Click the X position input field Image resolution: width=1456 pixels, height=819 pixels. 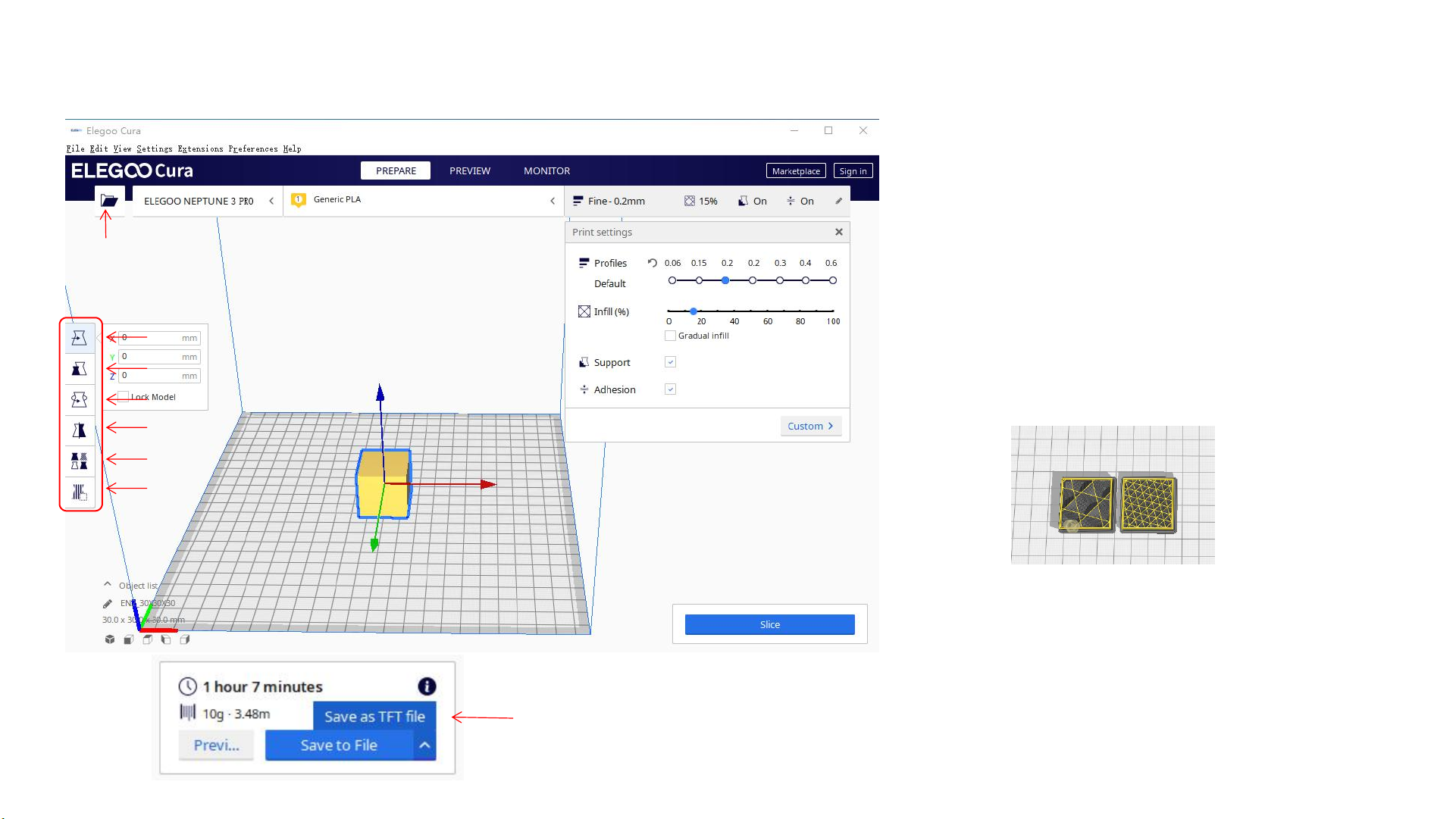[159, 338]
